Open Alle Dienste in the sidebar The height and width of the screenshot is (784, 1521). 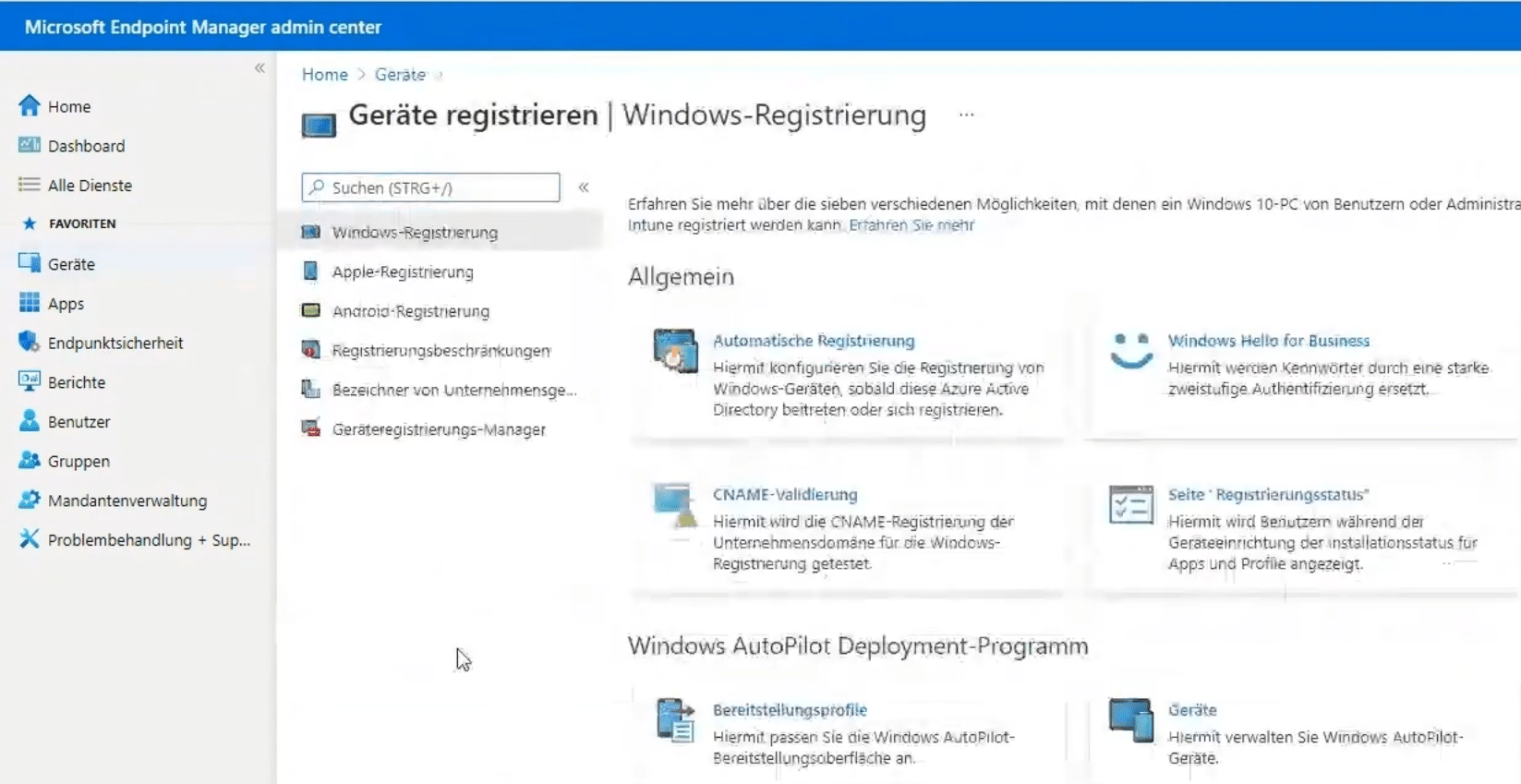click(x=90, y=186)
